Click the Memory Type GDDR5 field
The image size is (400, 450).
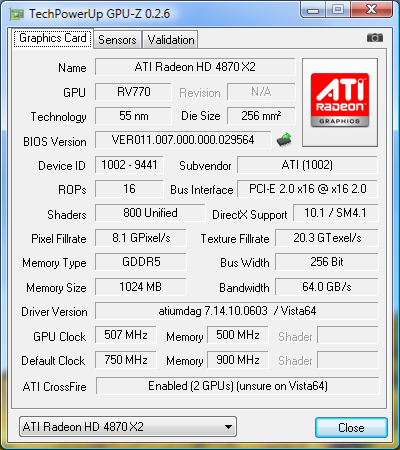click(x=141, y=262)
